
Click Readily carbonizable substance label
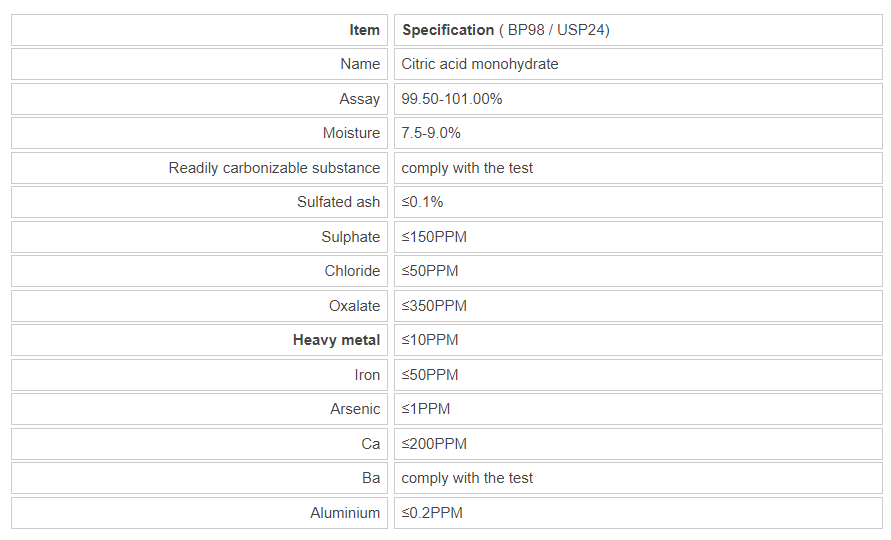(x=274, y=168)
